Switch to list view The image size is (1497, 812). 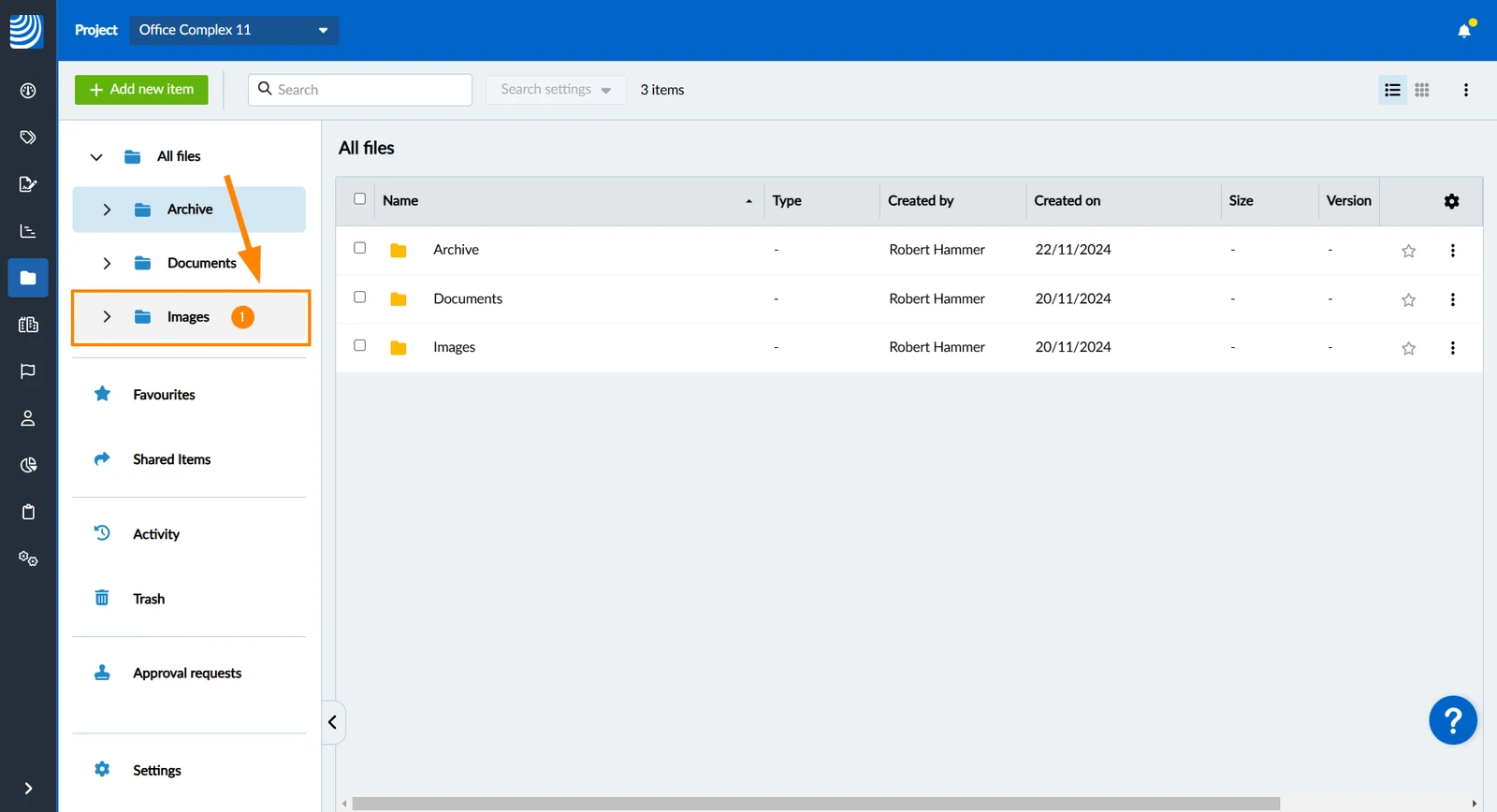point(1392,90)
